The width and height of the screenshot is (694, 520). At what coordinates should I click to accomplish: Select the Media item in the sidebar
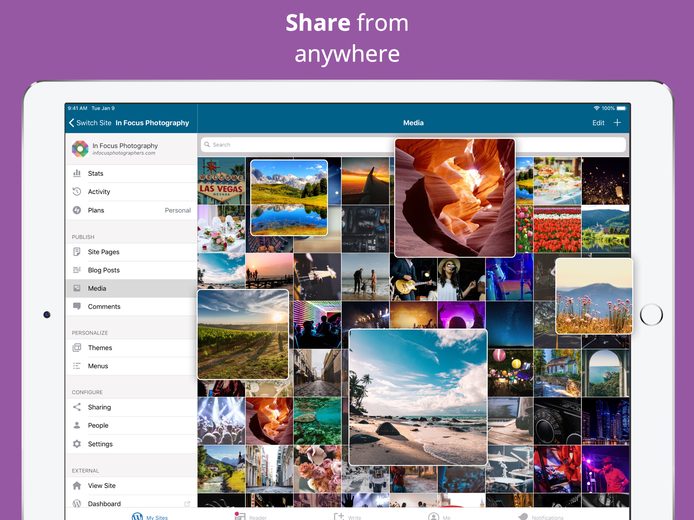coord(131,288)
